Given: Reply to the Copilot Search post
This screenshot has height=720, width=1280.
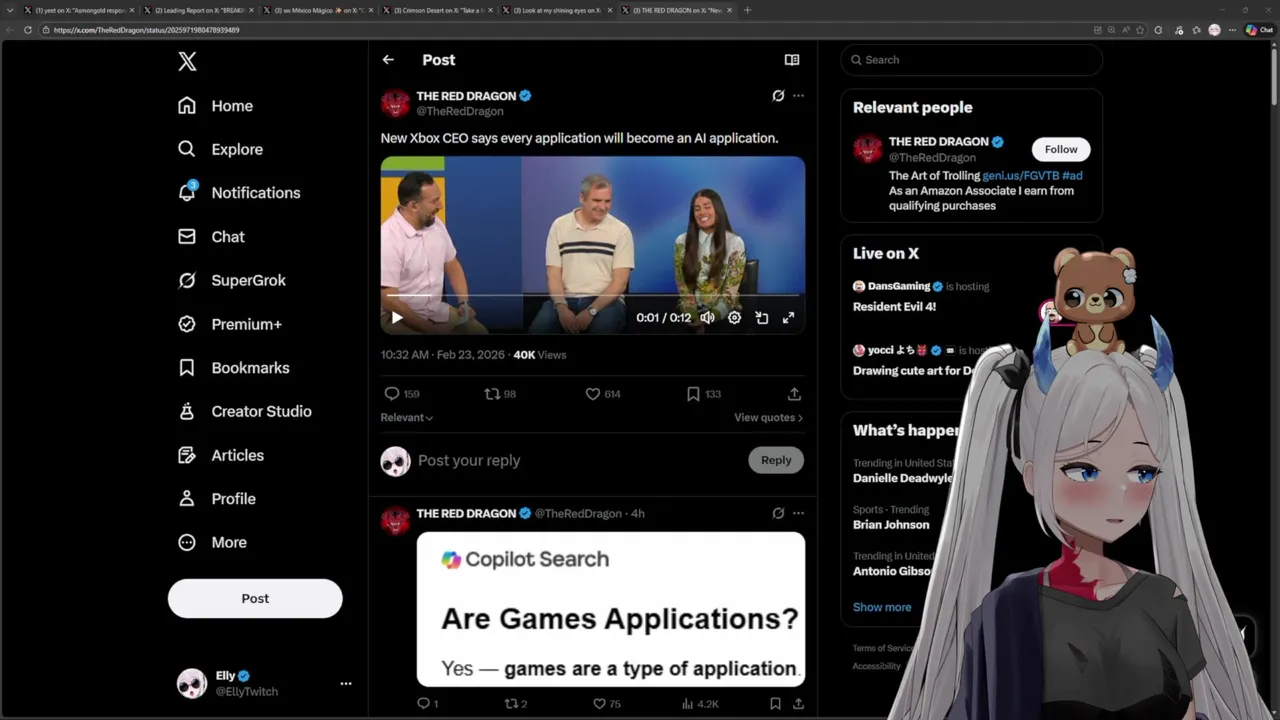Looking at the screenshot, I should (427, 704).
